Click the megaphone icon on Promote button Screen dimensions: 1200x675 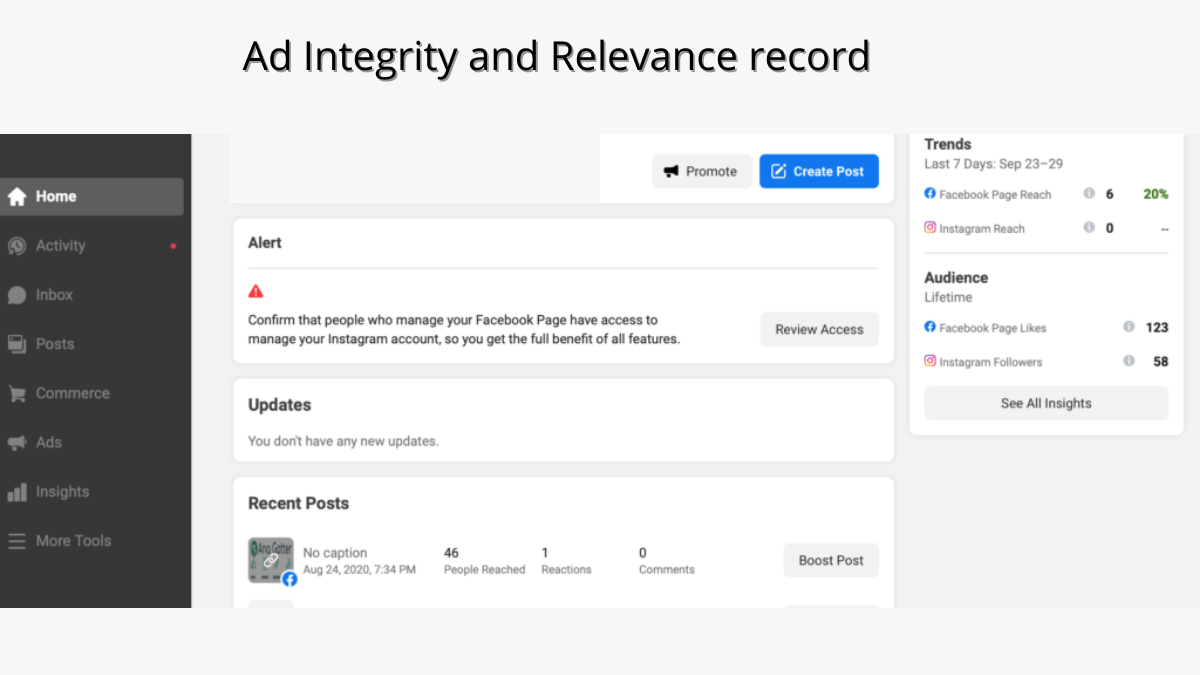click(x=672, y=171)
